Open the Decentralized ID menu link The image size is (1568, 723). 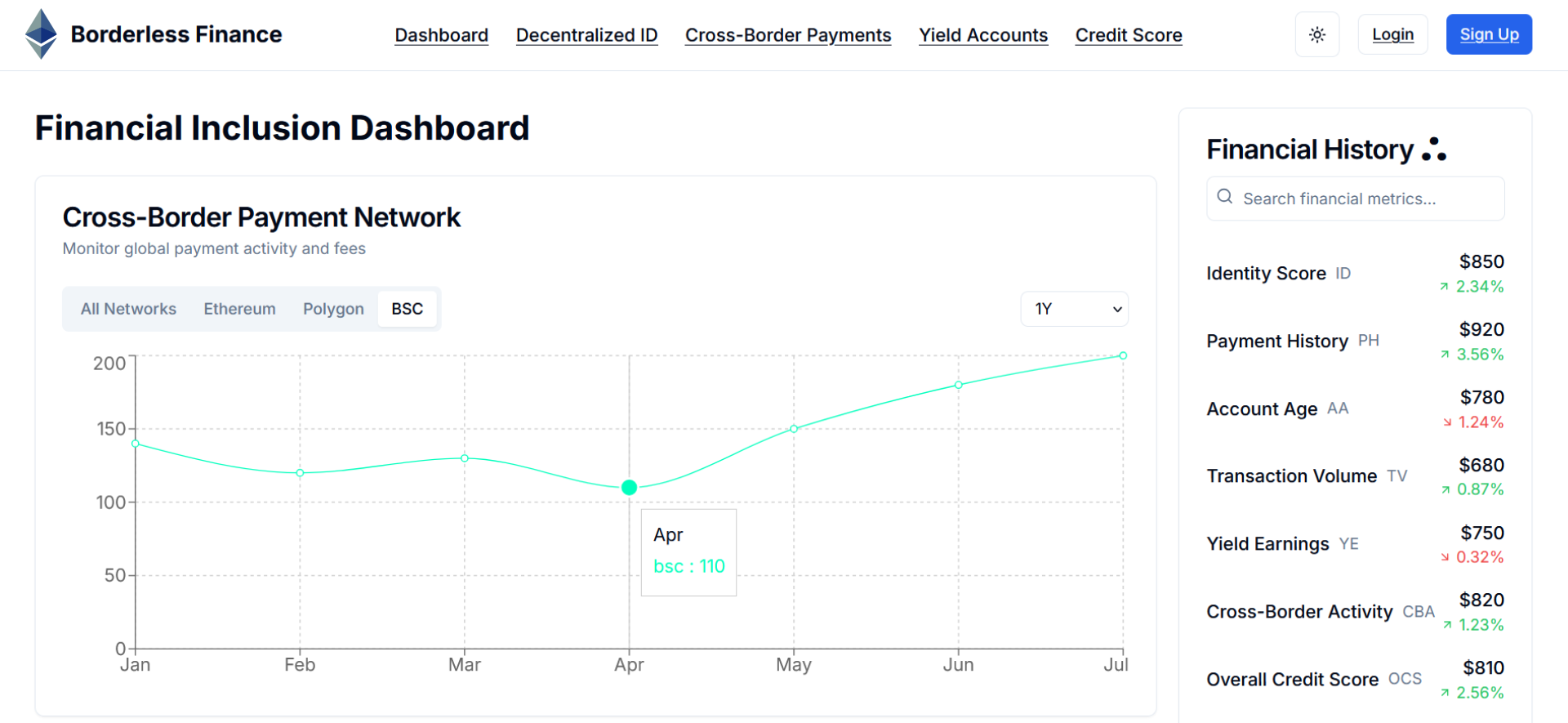point(586,35)
